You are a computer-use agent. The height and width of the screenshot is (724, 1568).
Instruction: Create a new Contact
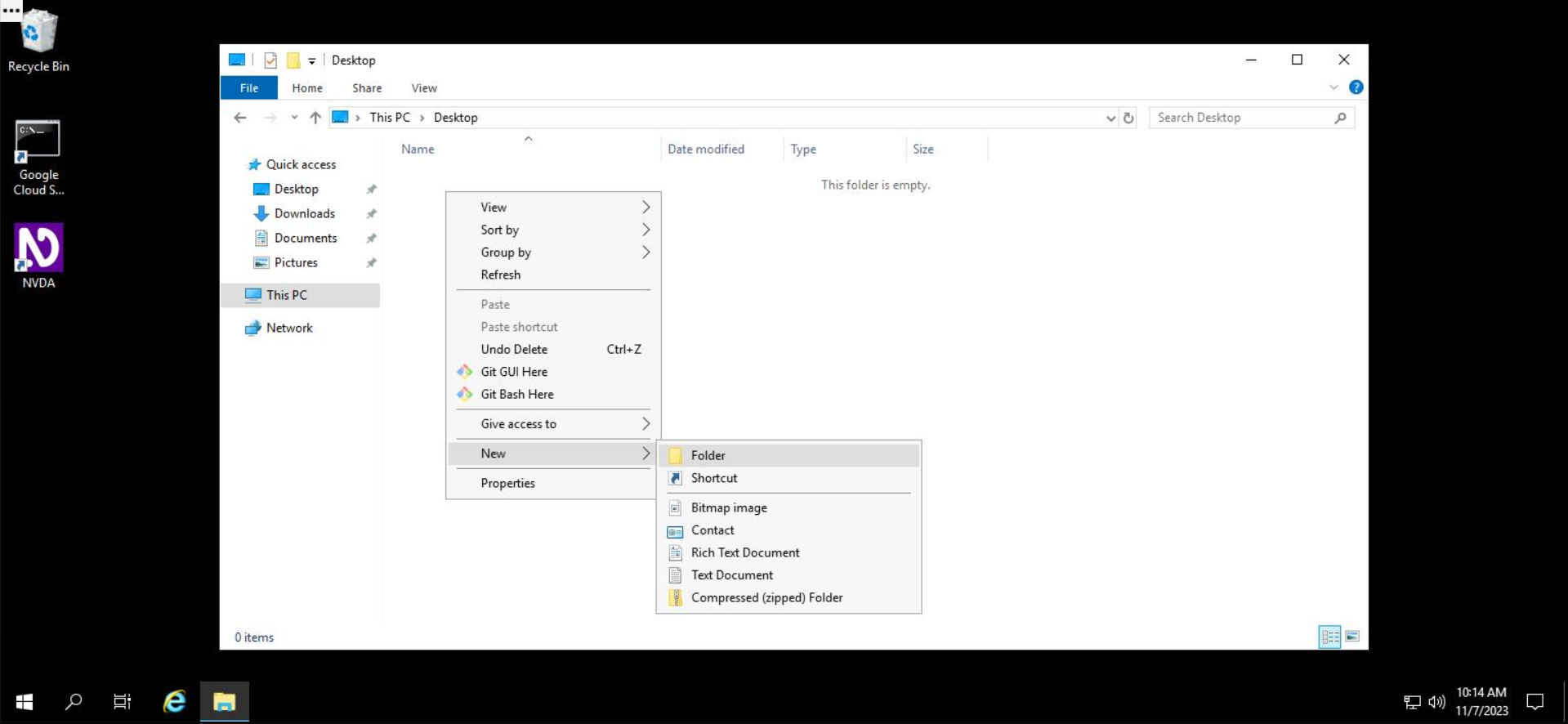click(x=788, y=530)
